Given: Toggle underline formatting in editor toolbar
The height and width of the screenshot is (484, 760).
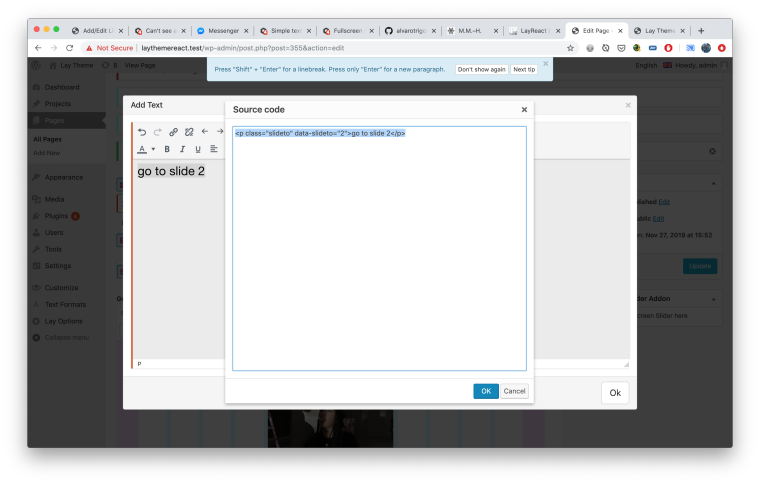Looking at the screenshot, I should click(197, 149).
